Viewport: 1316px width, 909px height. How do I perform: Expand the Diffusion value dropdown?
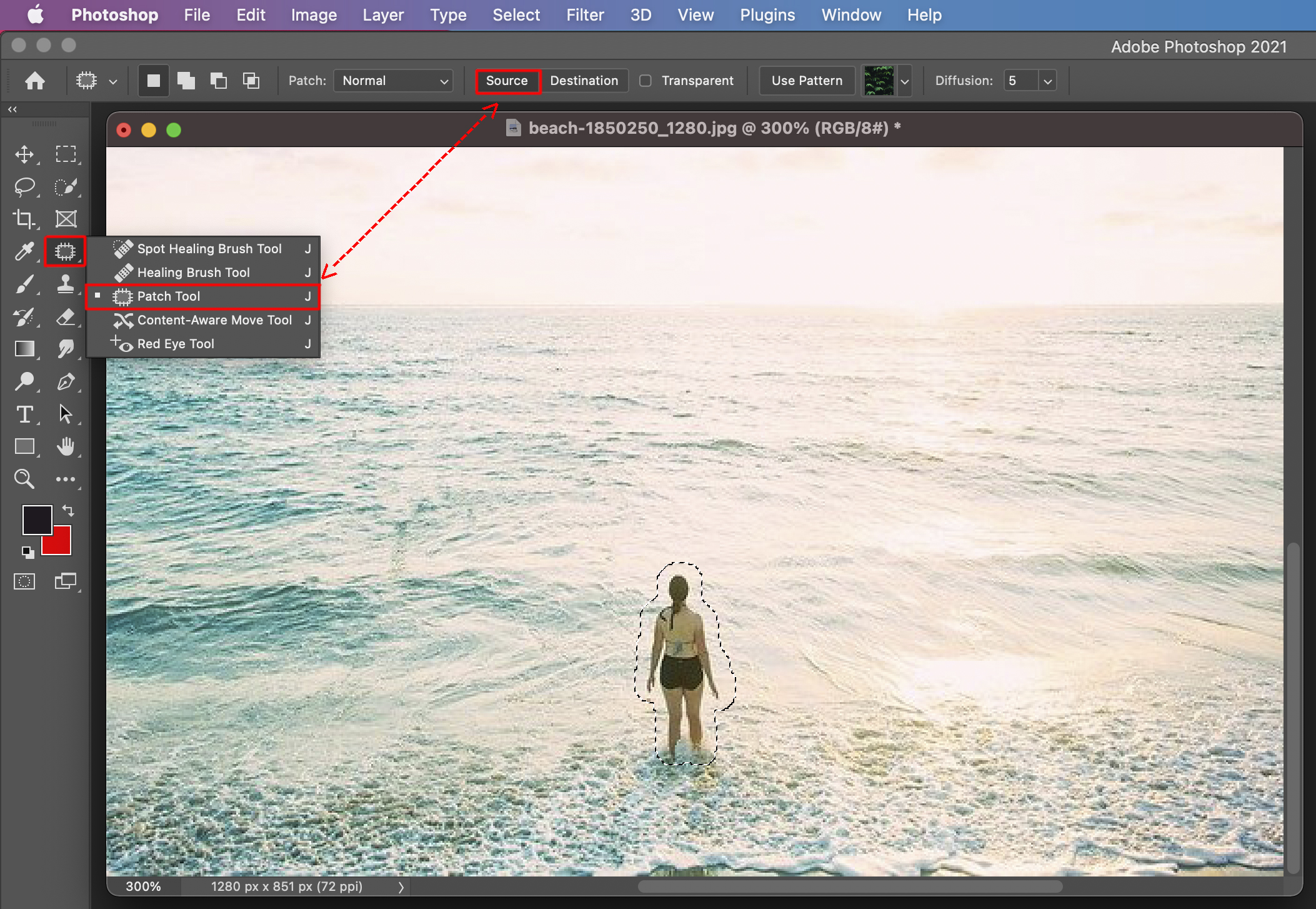(x=1048, y=81)
